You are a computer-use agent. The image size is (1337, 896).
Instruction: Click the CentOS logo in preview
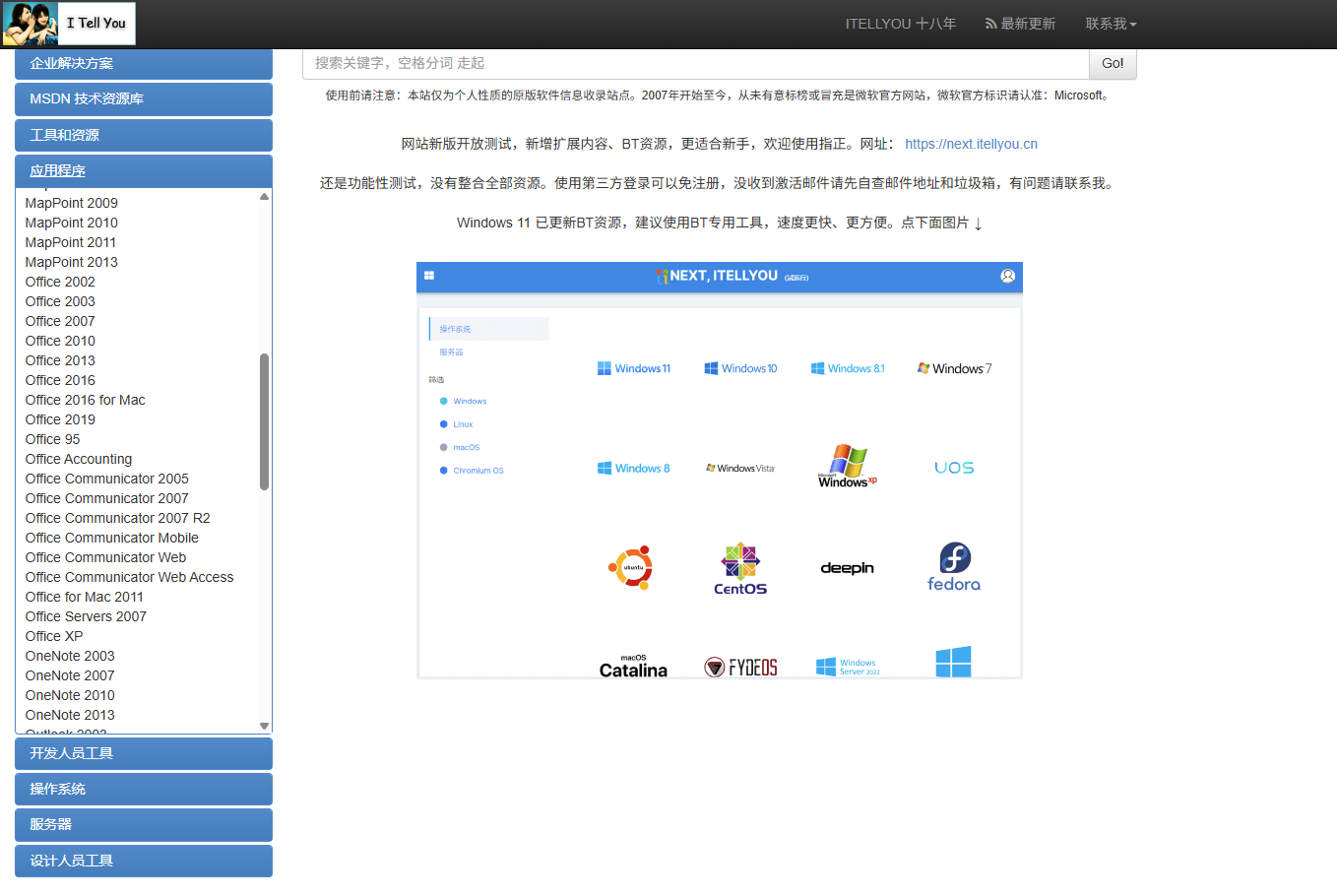[740, 568]
